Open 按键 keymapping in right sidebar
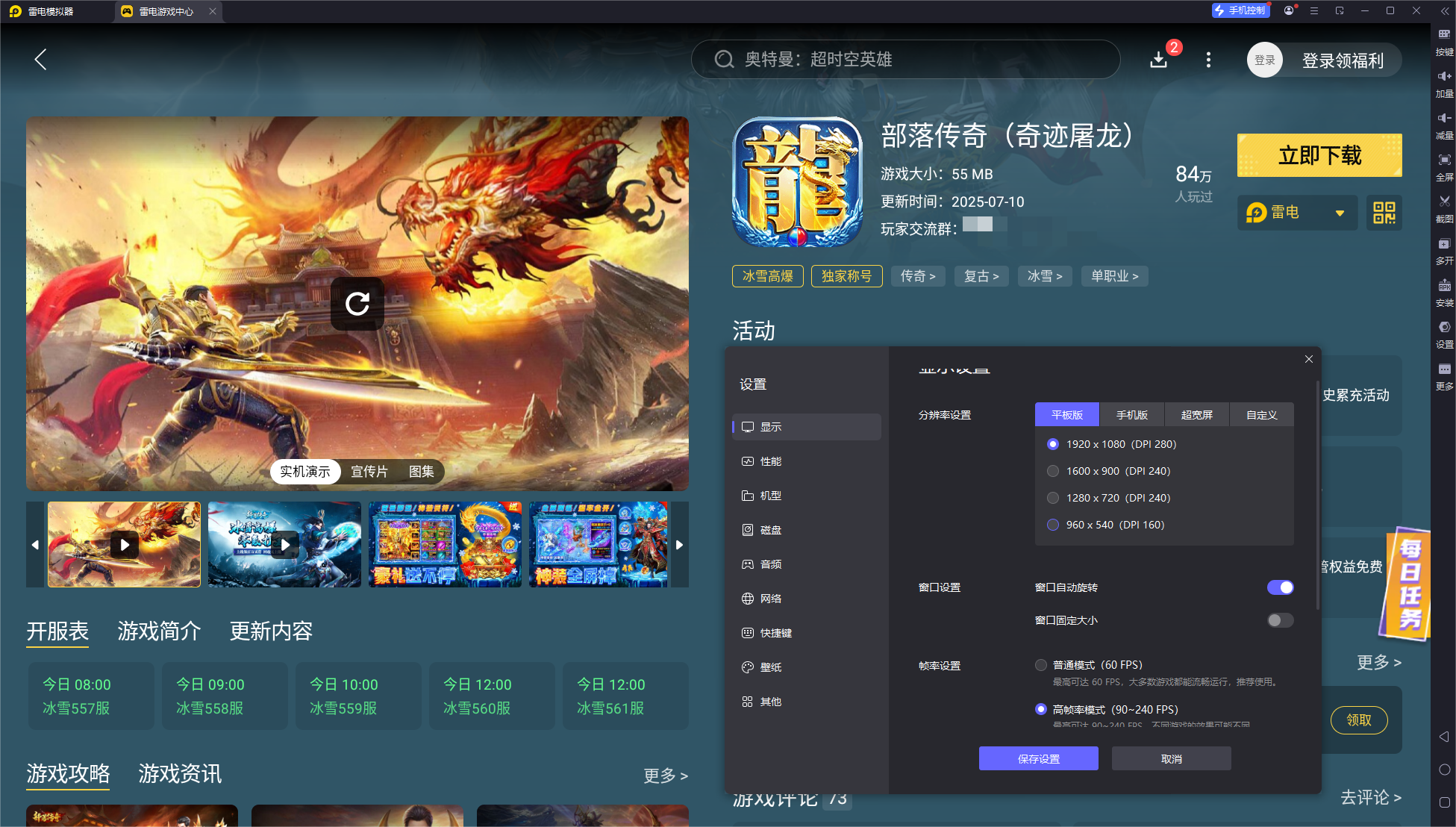Screen dimensions: 1456x827 click(1444, 43)
